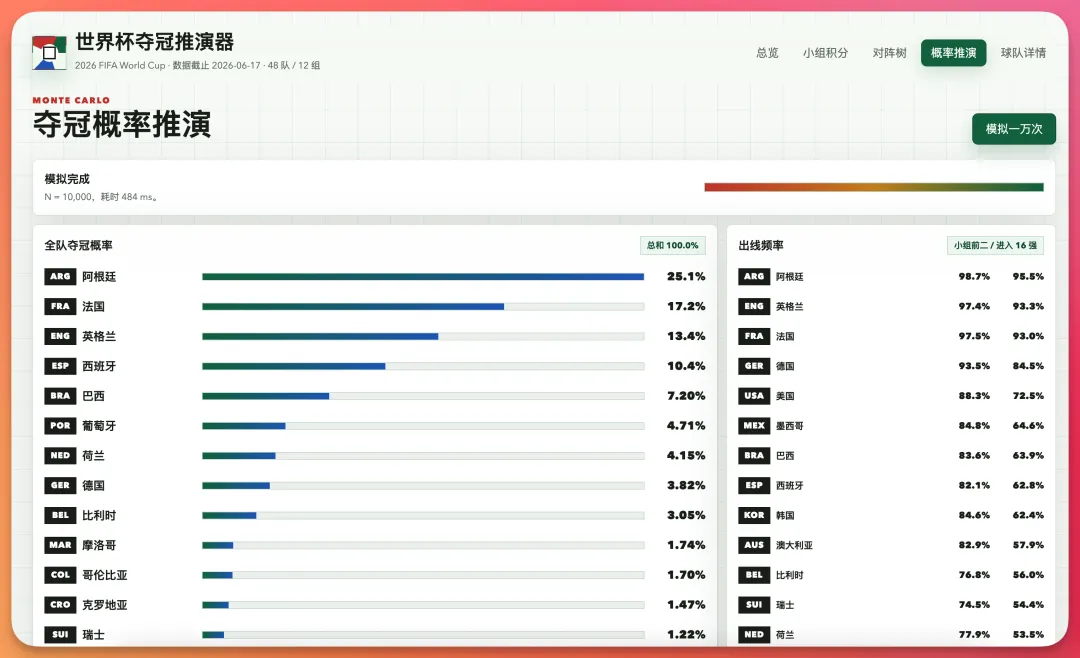Click the CRO badge next to 克罗地亚
1080x658 pixels.
coord(60,605)
